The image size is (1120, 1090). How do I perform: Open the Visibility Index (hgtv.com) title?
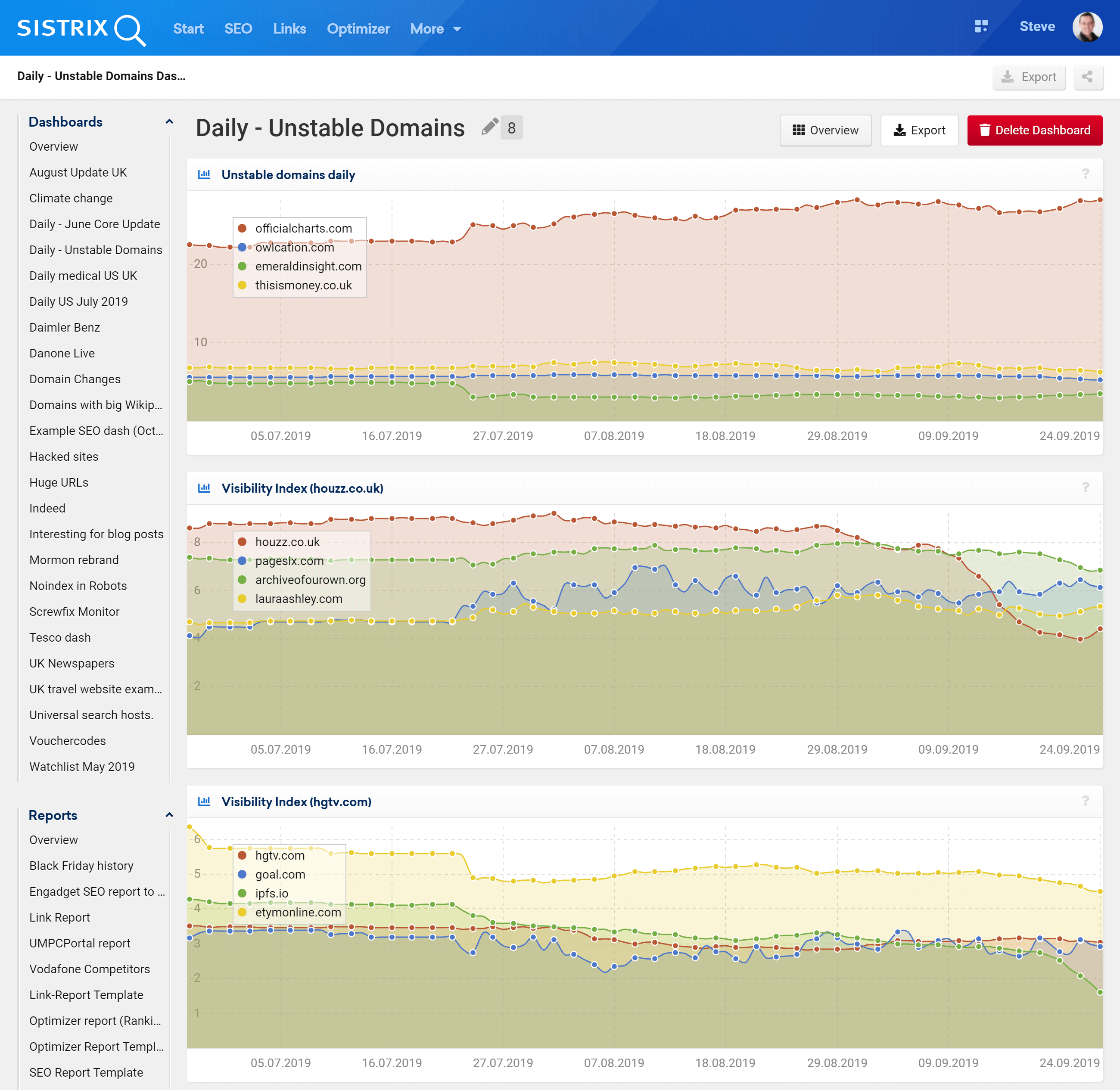[296, 801]
